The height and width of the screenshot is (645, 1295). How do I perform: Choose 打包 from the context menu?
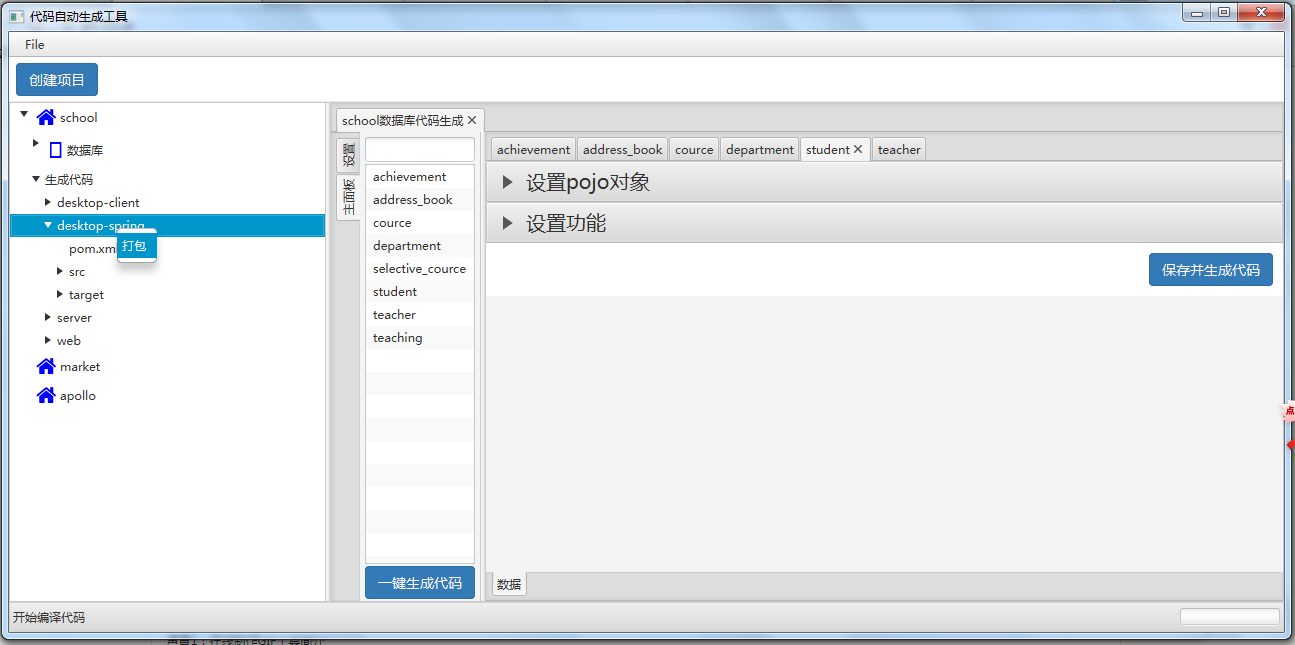(137, 245)
